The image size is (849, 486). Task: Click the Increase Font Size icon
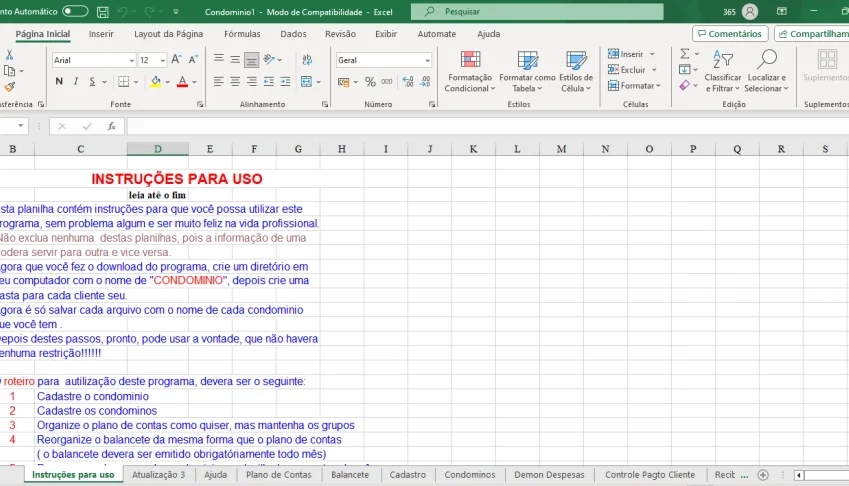coord(176,60)
